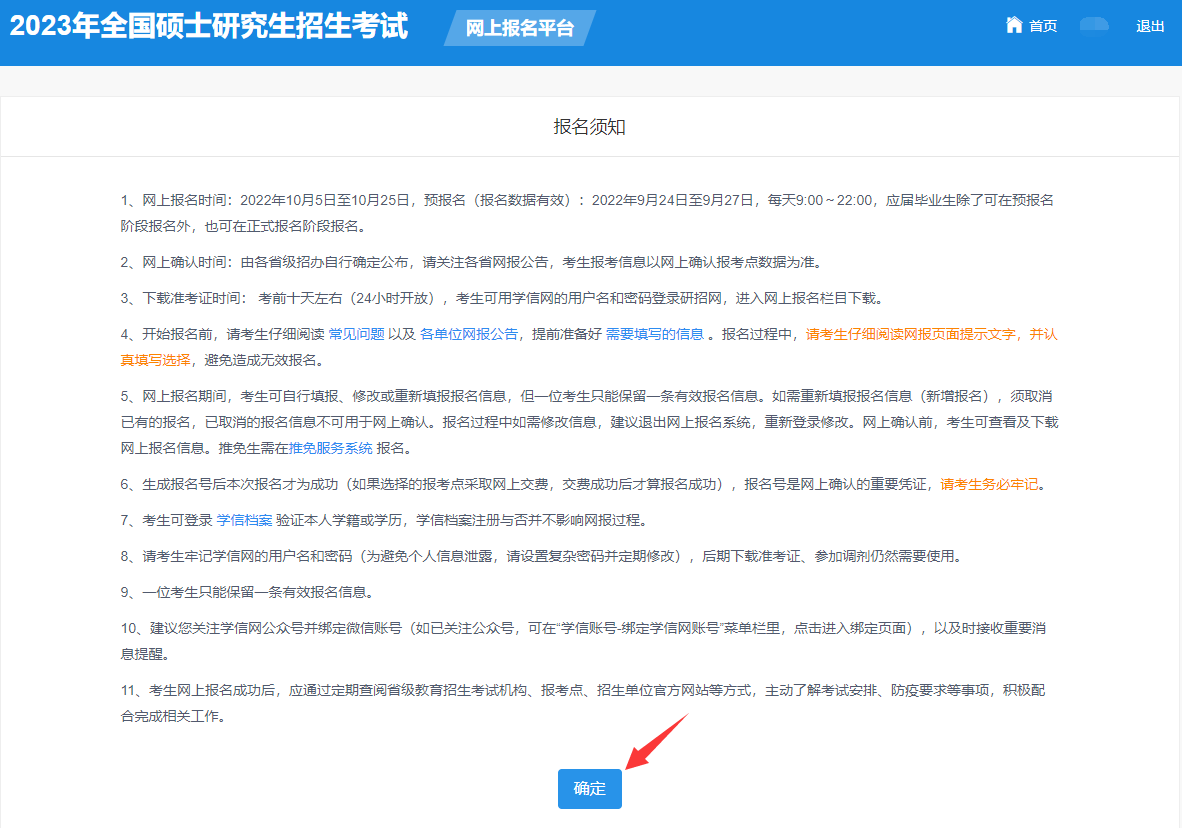1182x828 pixels.
Task: Click item 2 about 网上确认时间
Action: click(470, 262)
